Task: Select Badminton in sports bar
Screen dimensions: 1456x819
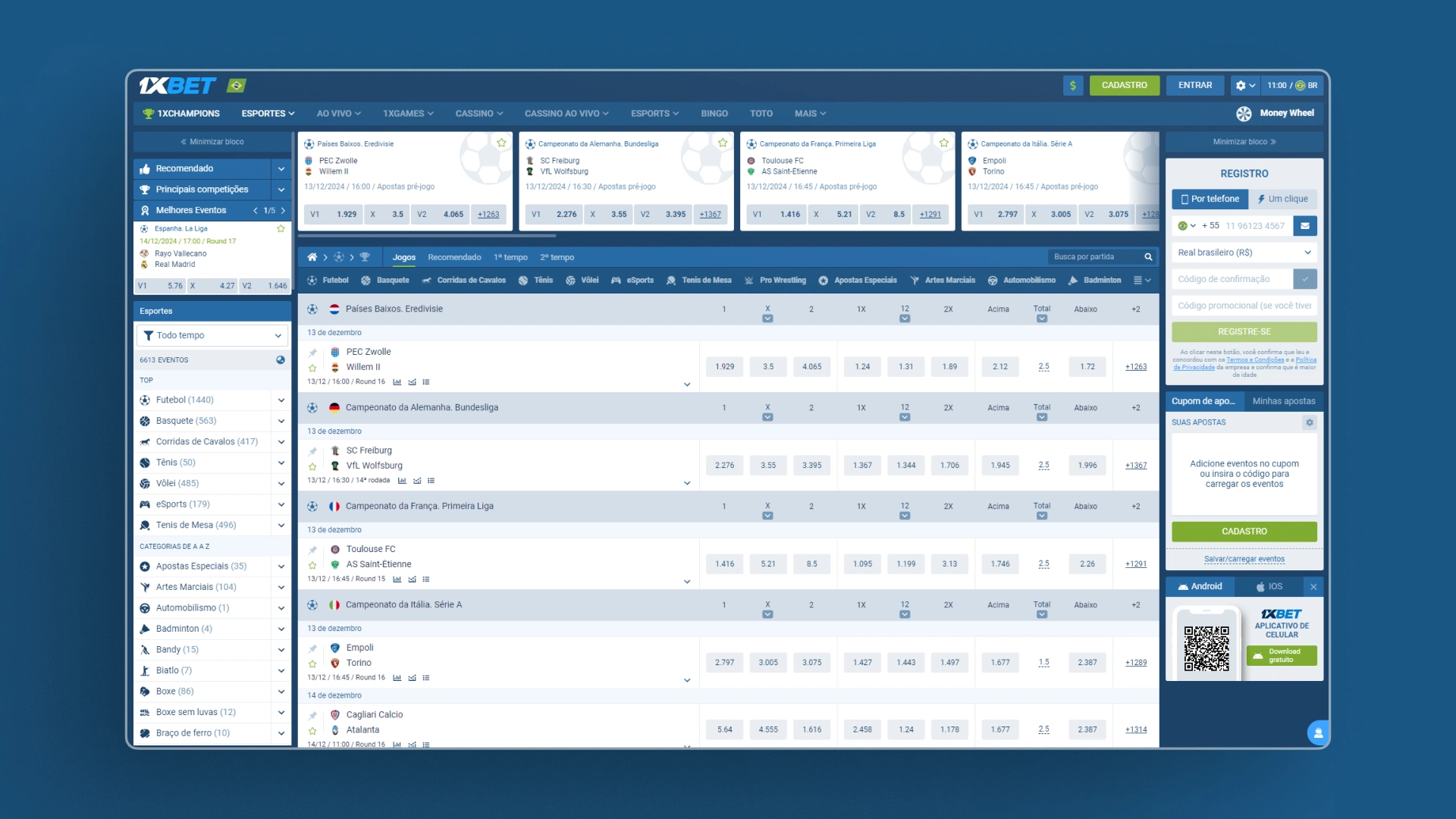Action: click(1095, 281)
